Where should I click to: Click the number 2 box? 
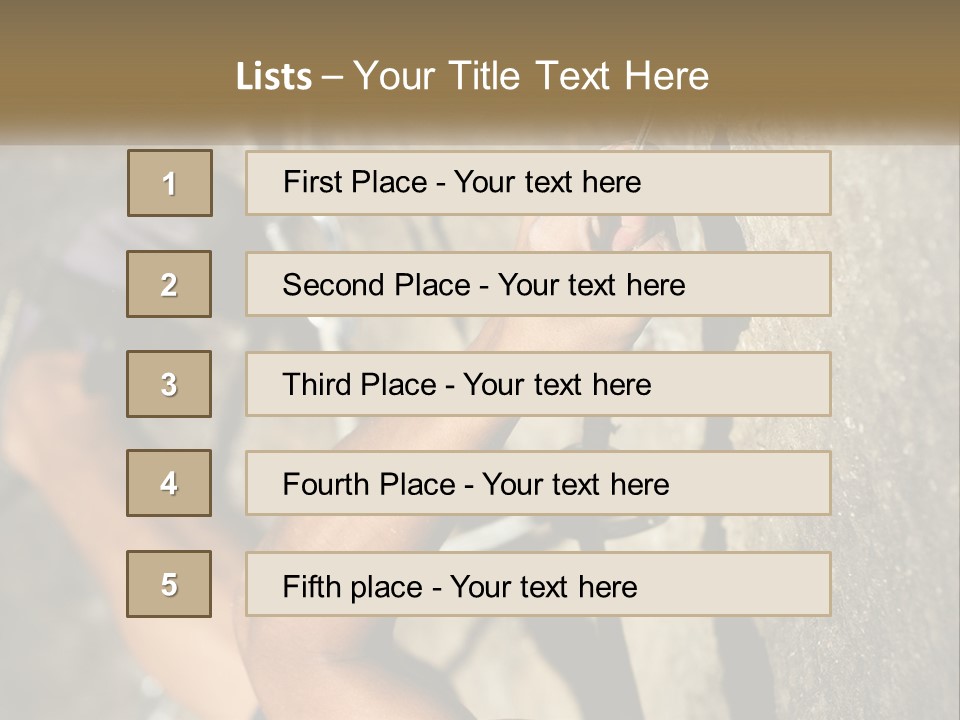tap(169, 284)
